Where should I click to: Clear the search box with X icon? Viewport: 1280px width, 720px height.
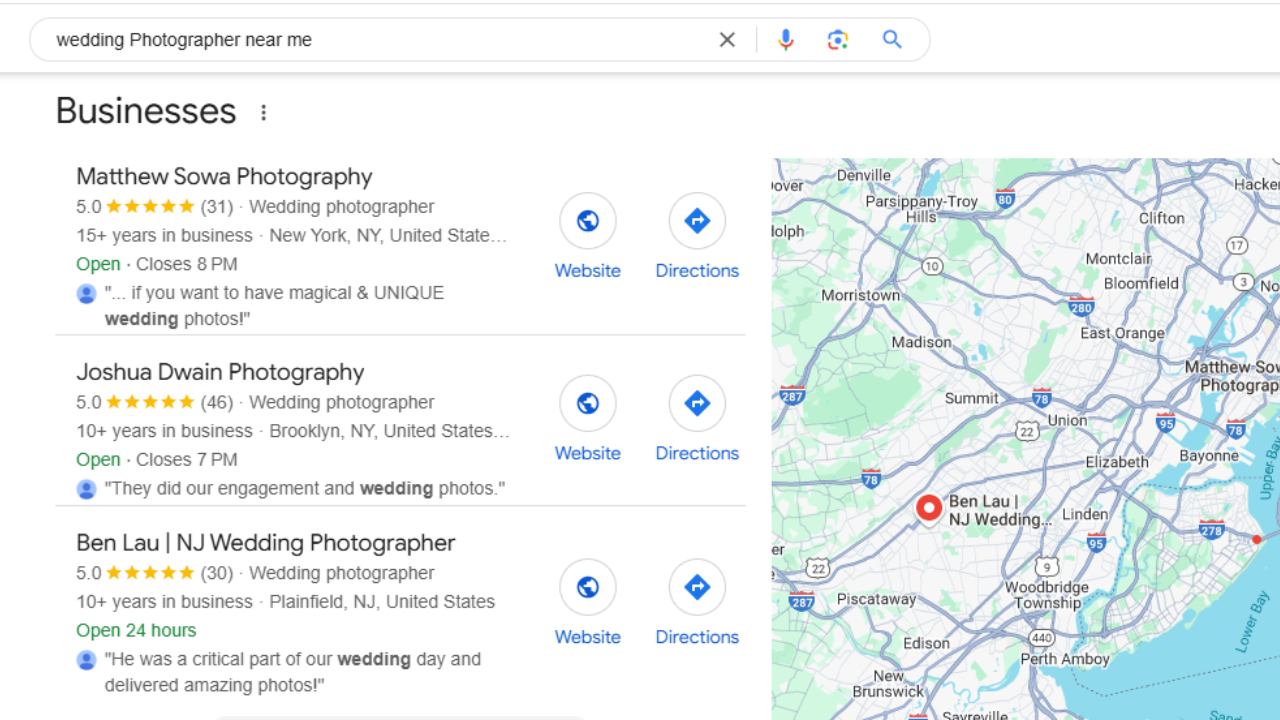click(x=727, y=40)
